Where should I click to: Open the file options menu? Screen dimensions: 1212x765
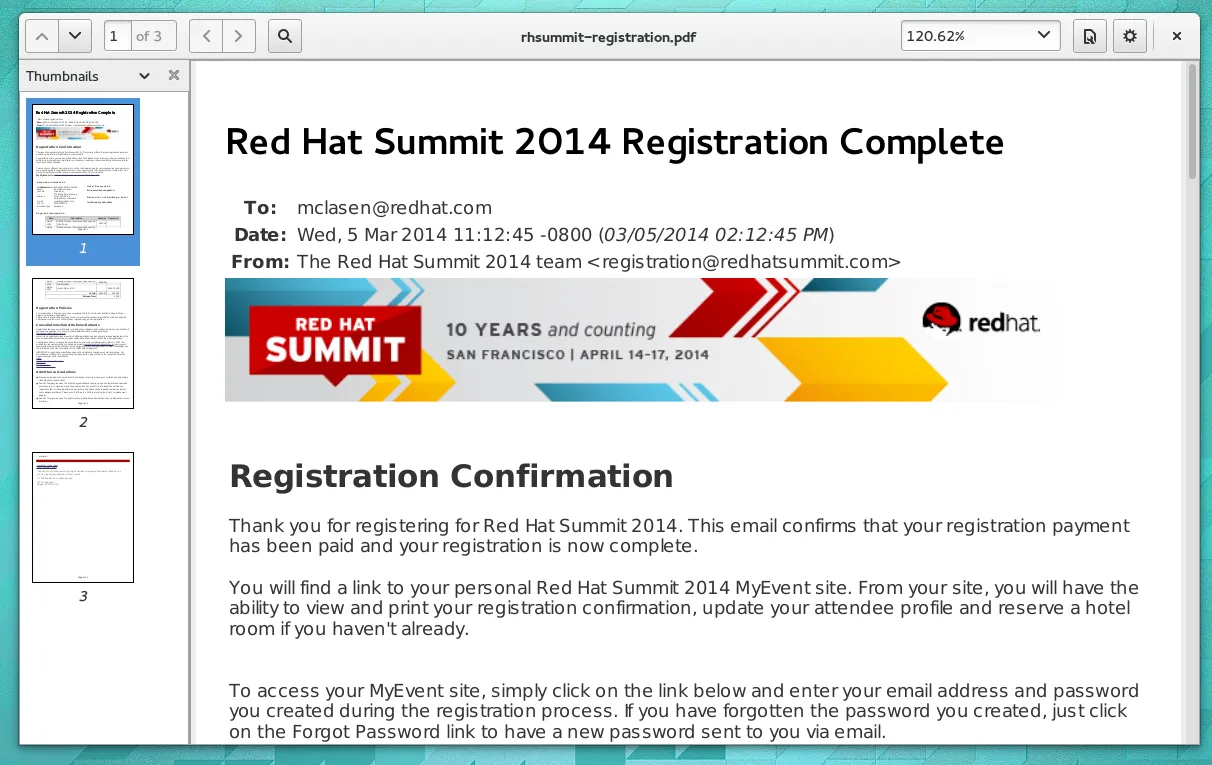(x=1090, y=37)
